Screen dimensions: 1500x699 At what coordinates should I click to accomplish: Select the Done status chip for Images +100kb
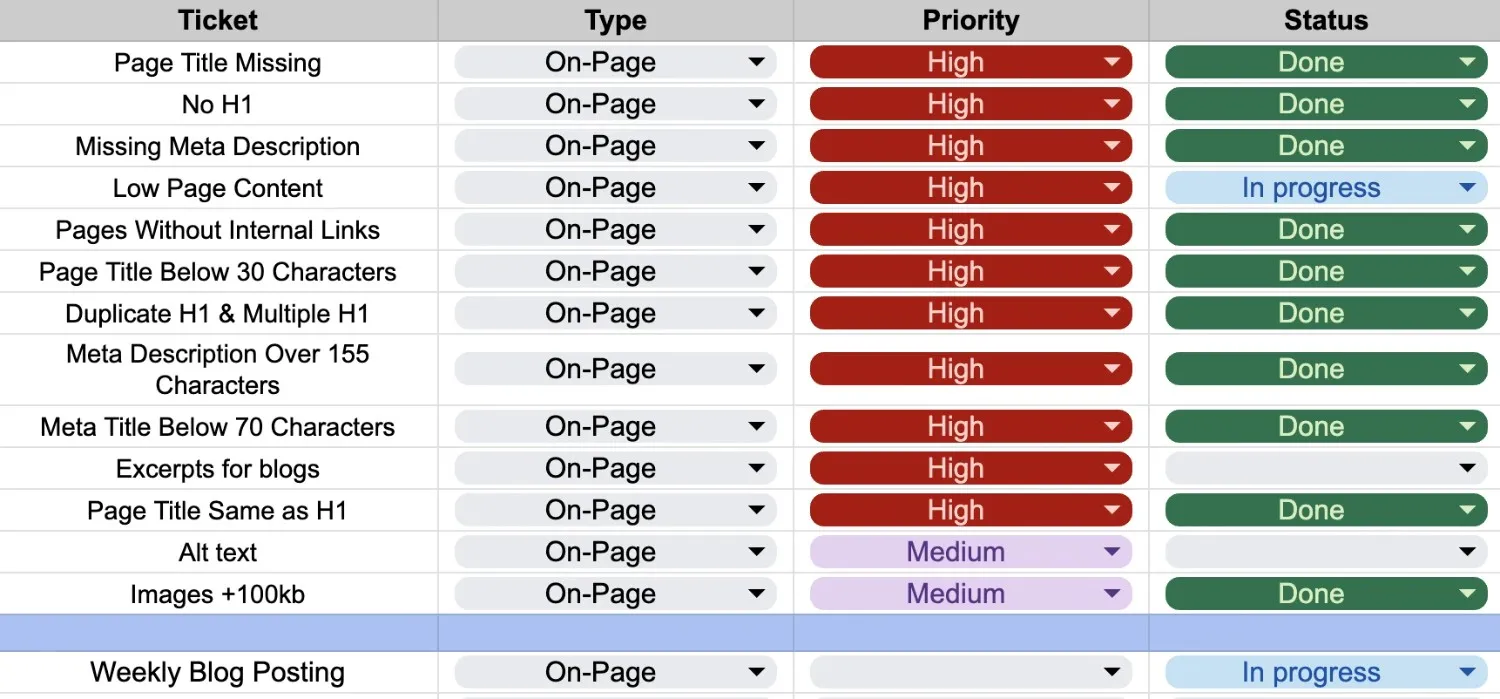click(1324, 593)
